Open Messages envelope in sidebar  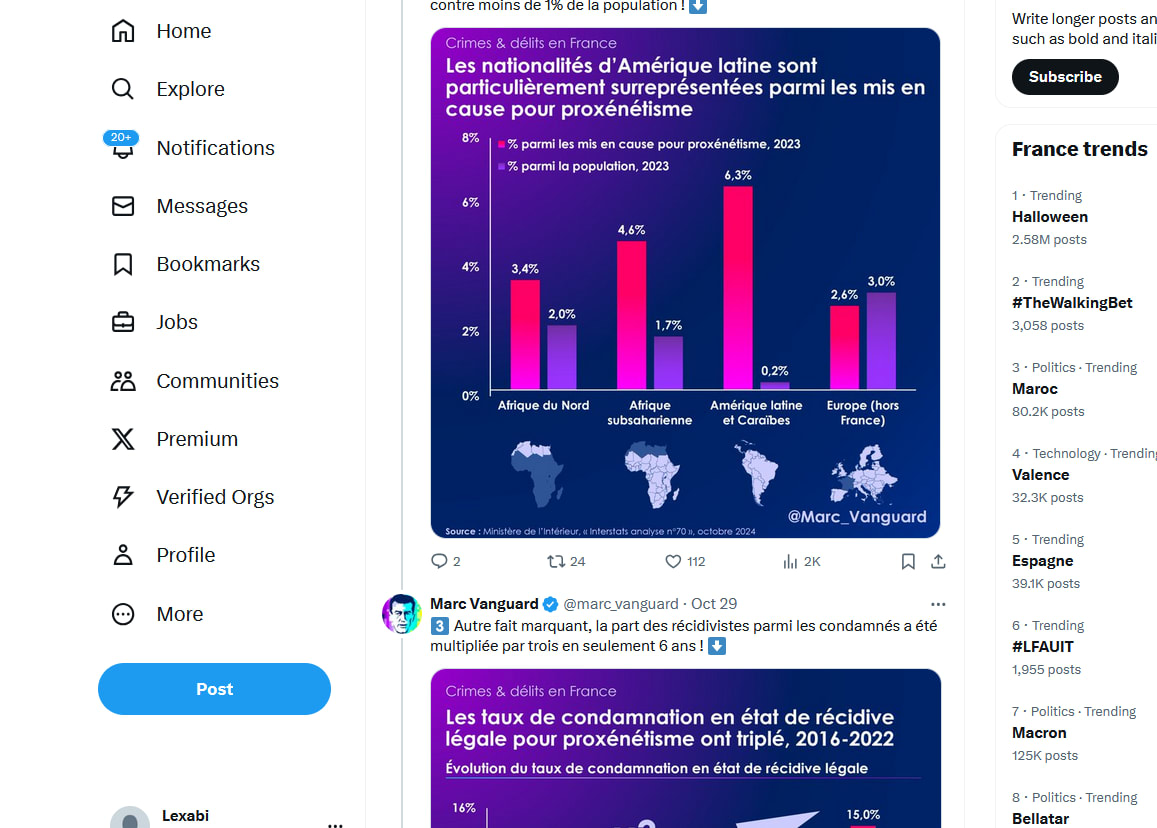(x=123, y=206)
